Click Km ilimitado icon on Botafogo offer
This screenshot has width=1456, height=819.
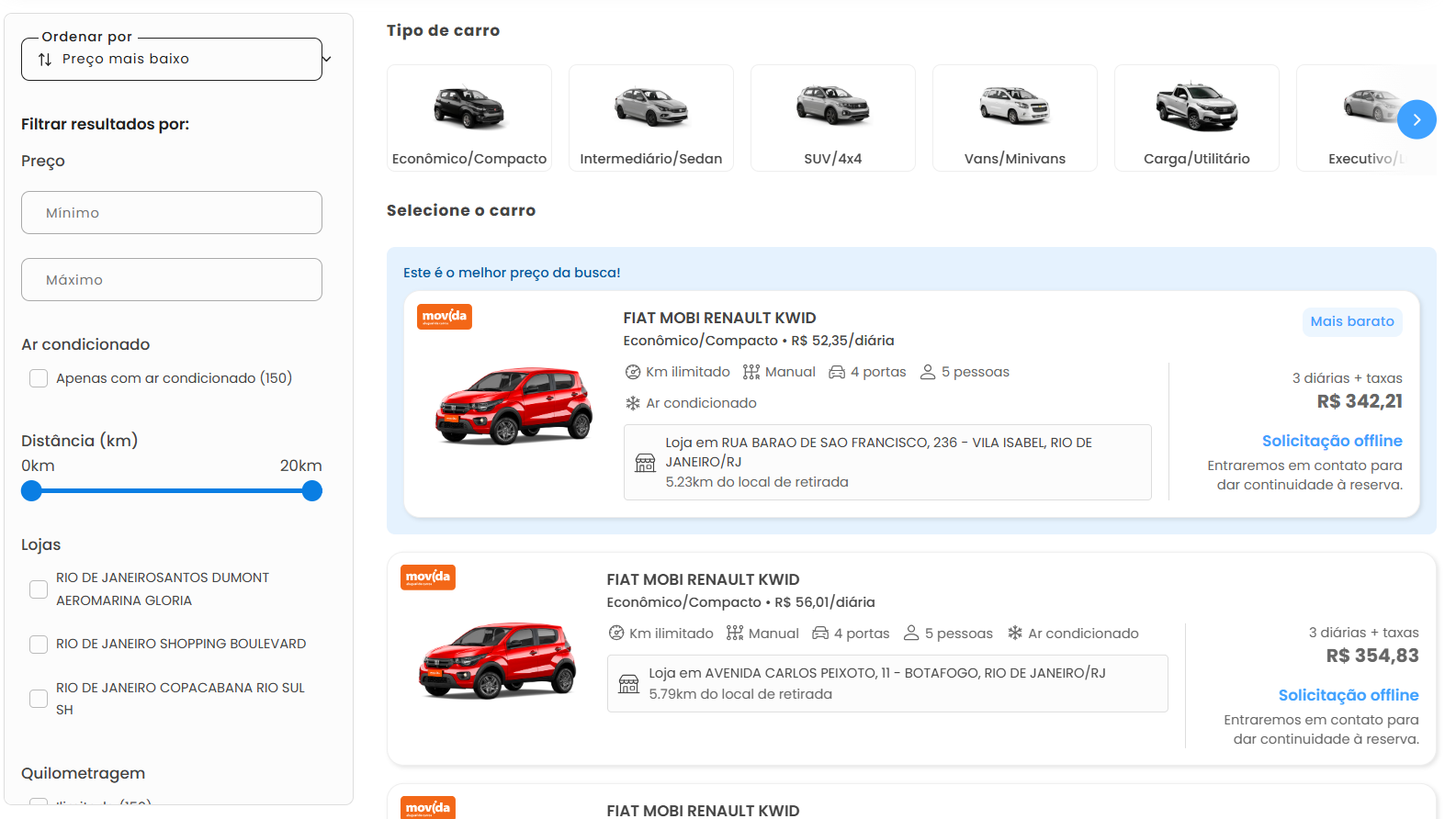[x=616, y=634]
